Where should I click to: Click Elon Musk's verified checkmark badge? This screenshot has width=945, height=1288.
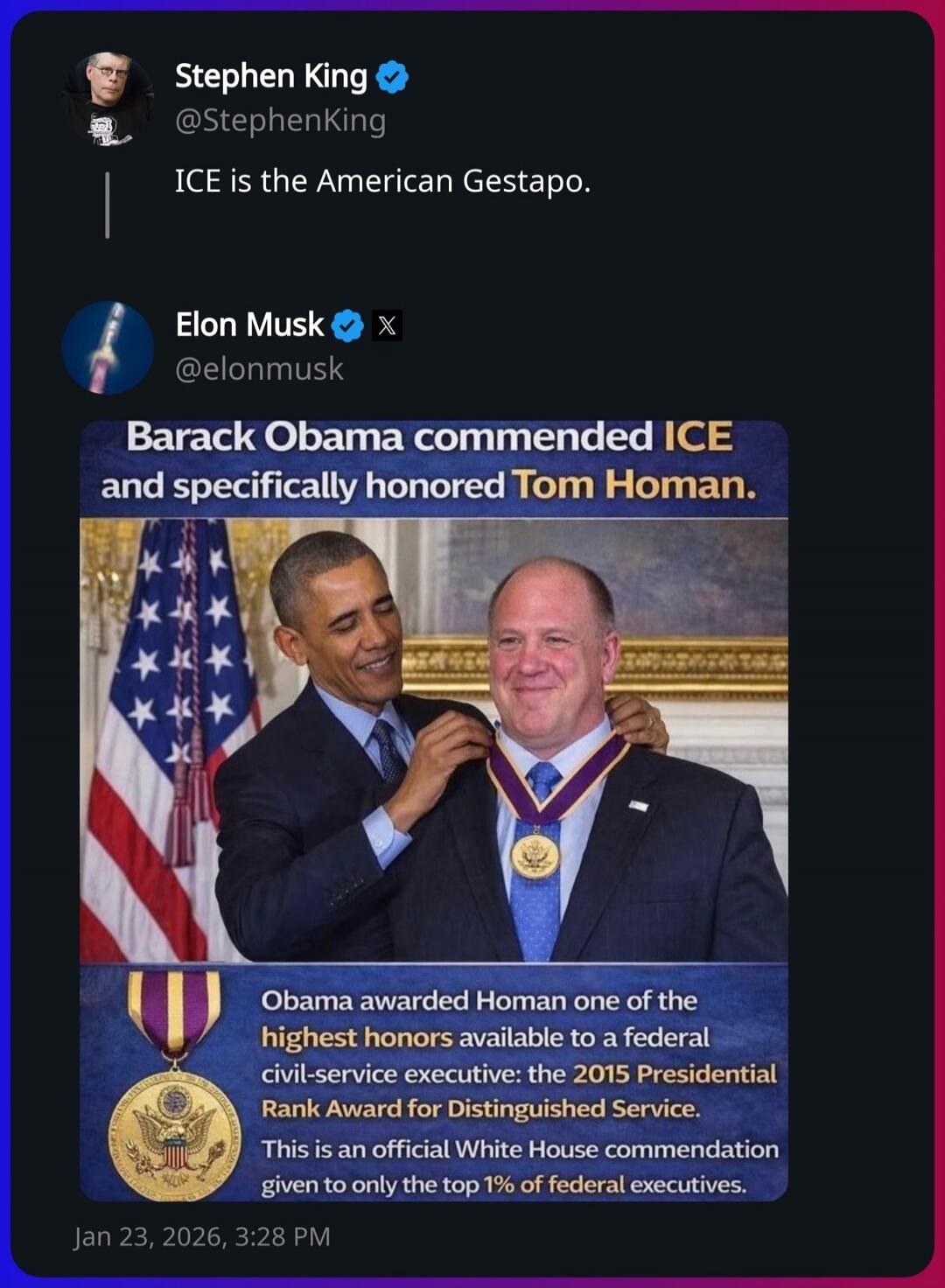pos(346,325)
